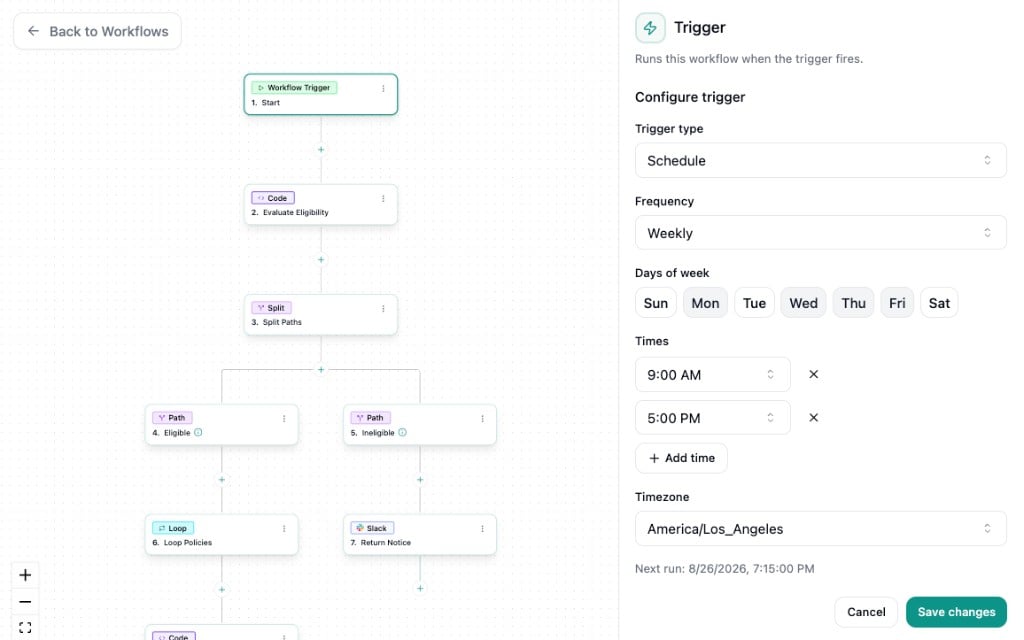Click Add time button
The width and height of the screenshot is (1024, 640).
[681, 458]
